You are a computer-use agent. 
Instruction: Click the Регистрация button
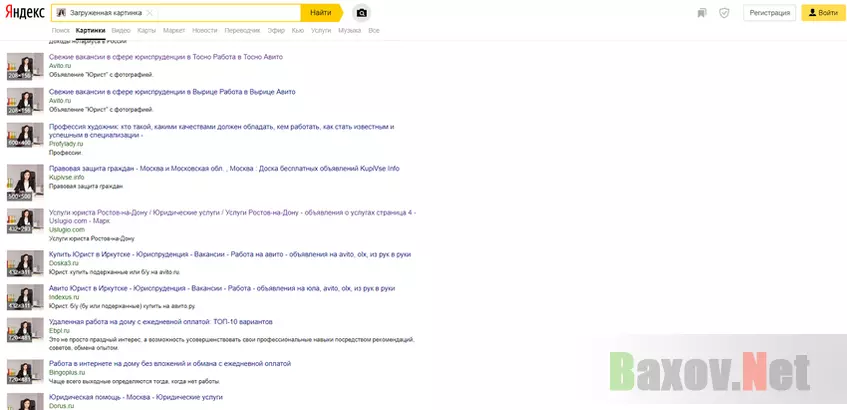coord(769,12)
